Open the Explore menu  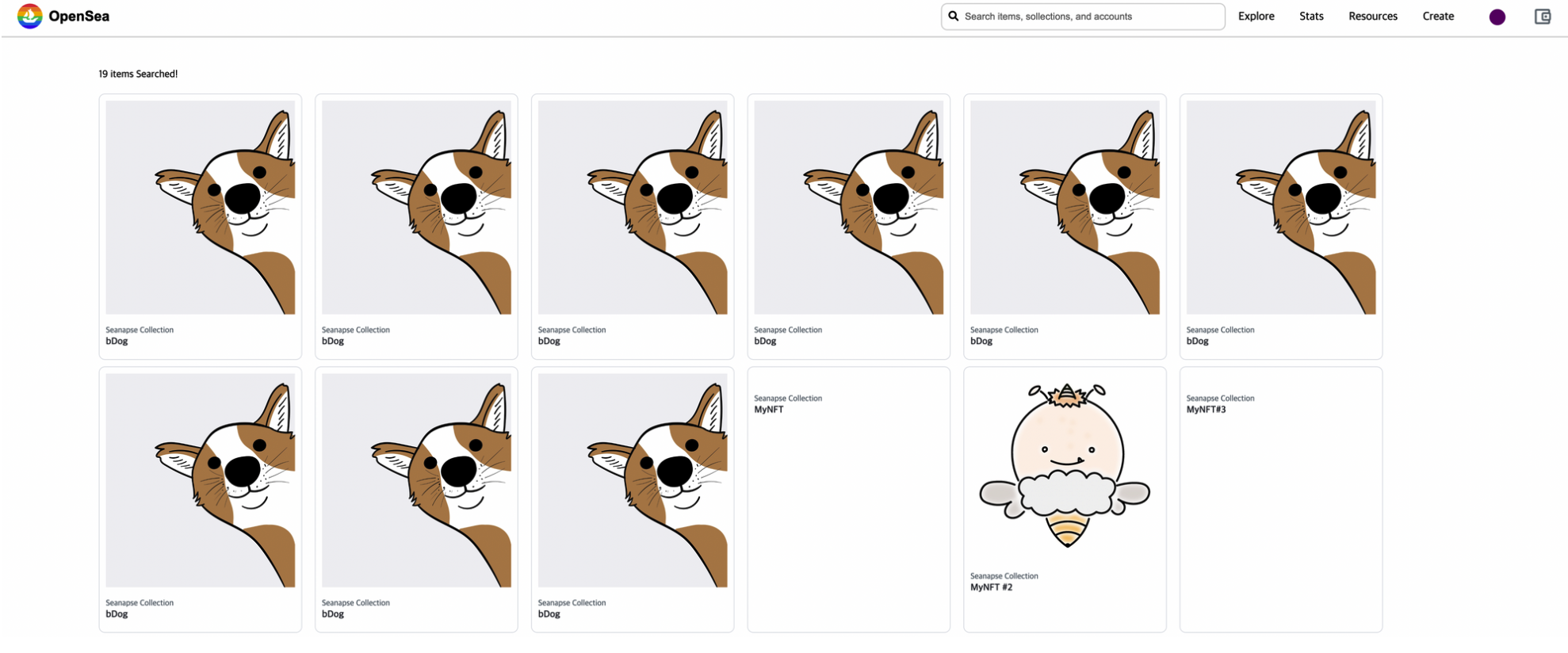[1256, 16]
